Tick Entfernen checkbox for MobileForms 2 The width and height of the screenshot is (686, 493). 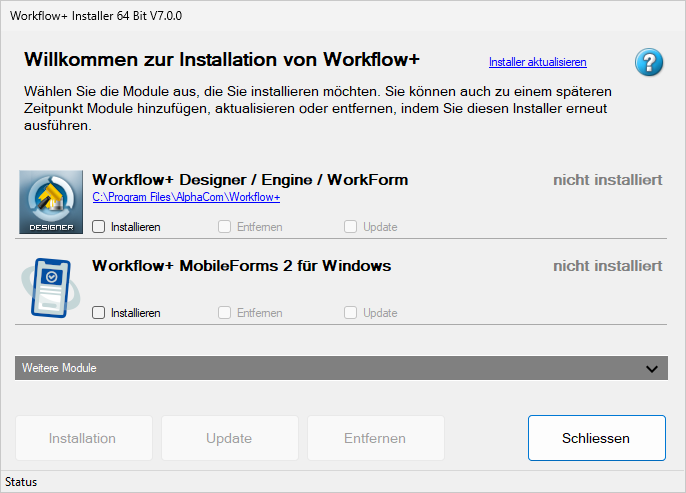point(224,312)
